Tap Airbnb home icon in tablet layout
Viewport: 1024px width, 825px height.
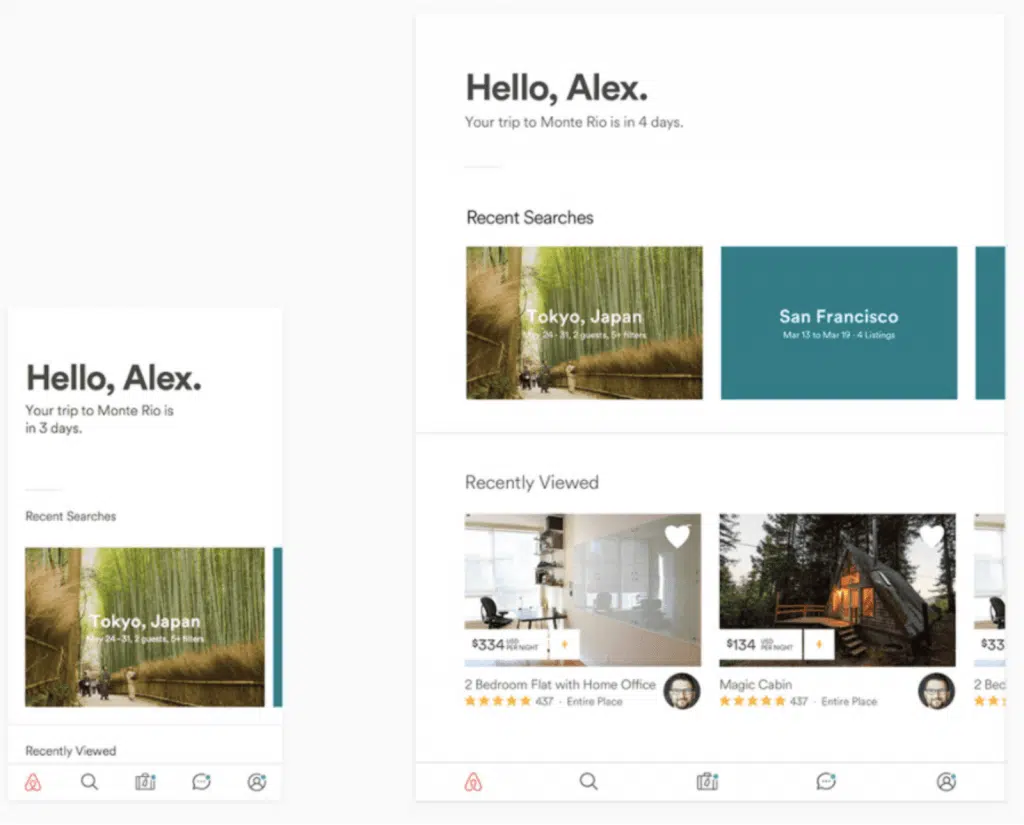[473, 781]
